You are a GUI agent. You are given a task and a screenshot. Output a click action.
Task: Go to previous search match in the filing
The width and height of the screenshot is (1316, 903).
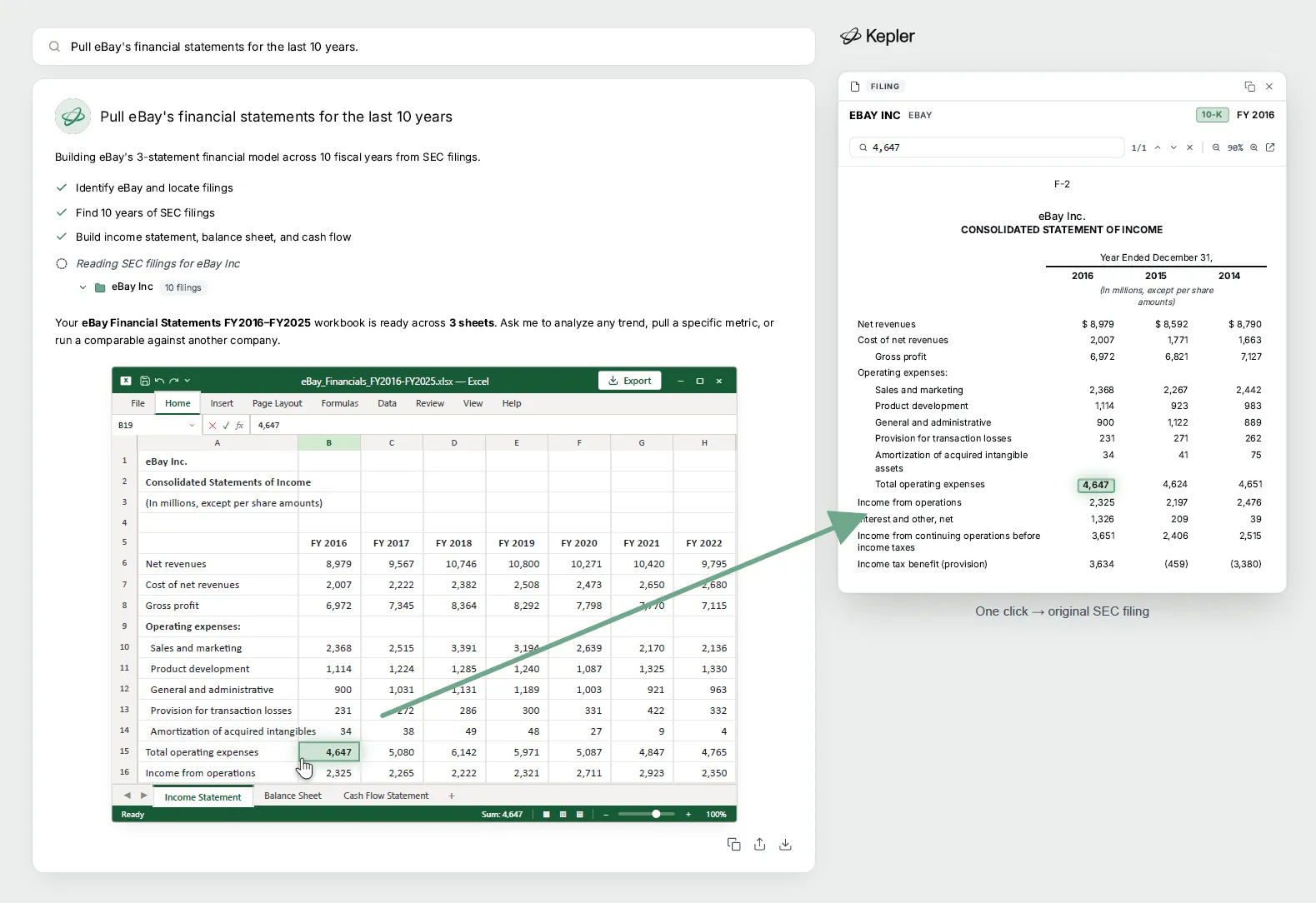click(x=1158, y=147)
